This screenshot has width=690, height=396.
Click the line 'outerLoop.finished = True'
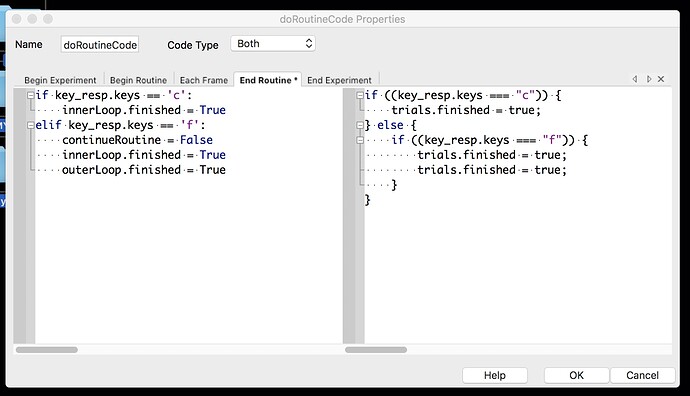point(143,170)
